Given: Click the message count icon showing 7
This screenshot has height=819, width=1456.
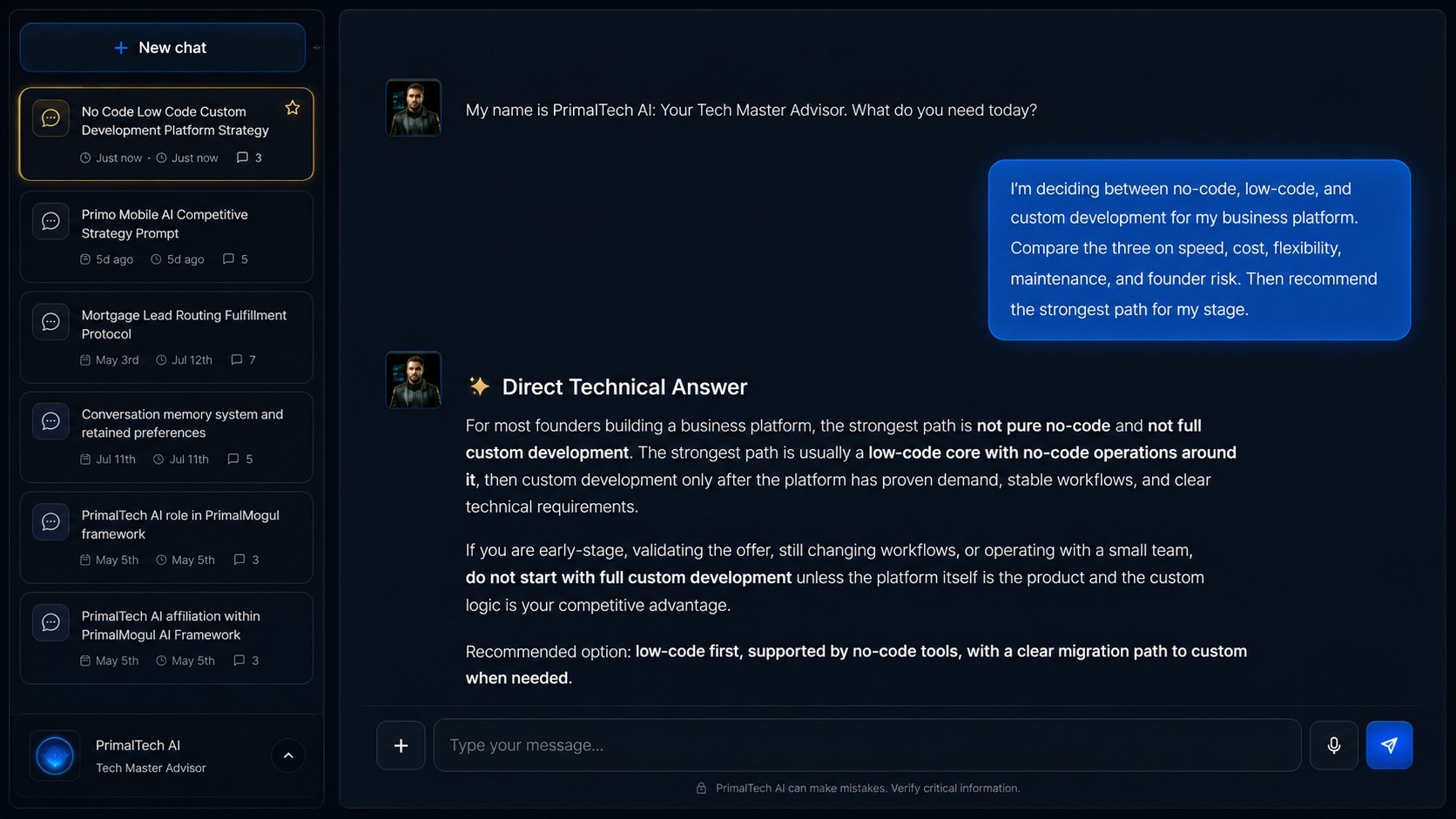Looking at the screenshot, I should click(236, 359).
